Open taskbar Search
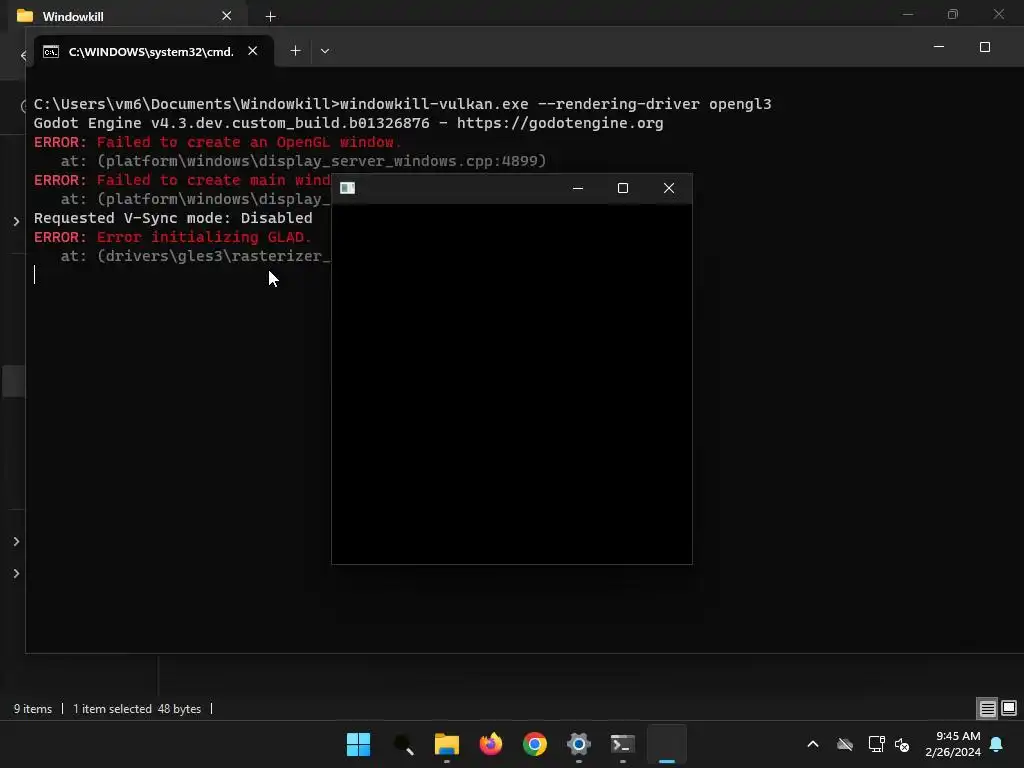 pos(403,744)
